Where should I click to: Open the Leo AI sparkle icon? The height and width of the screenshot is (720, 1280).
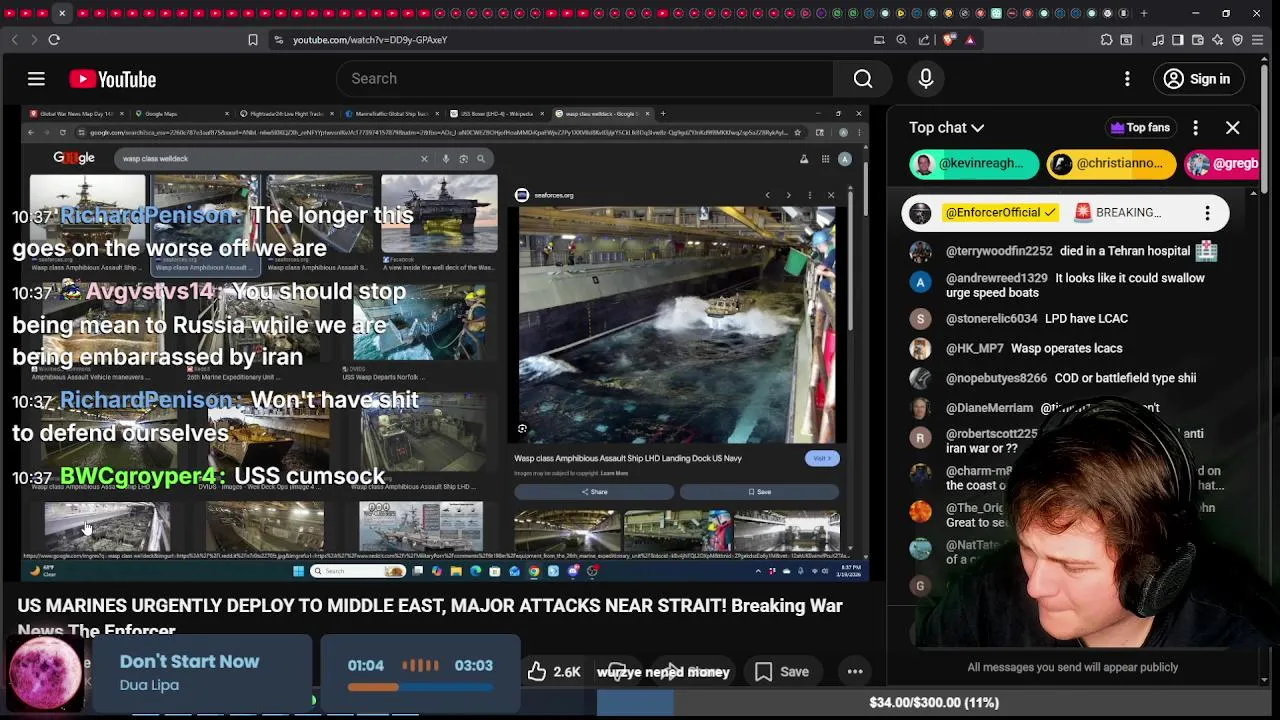point(1218,40)
